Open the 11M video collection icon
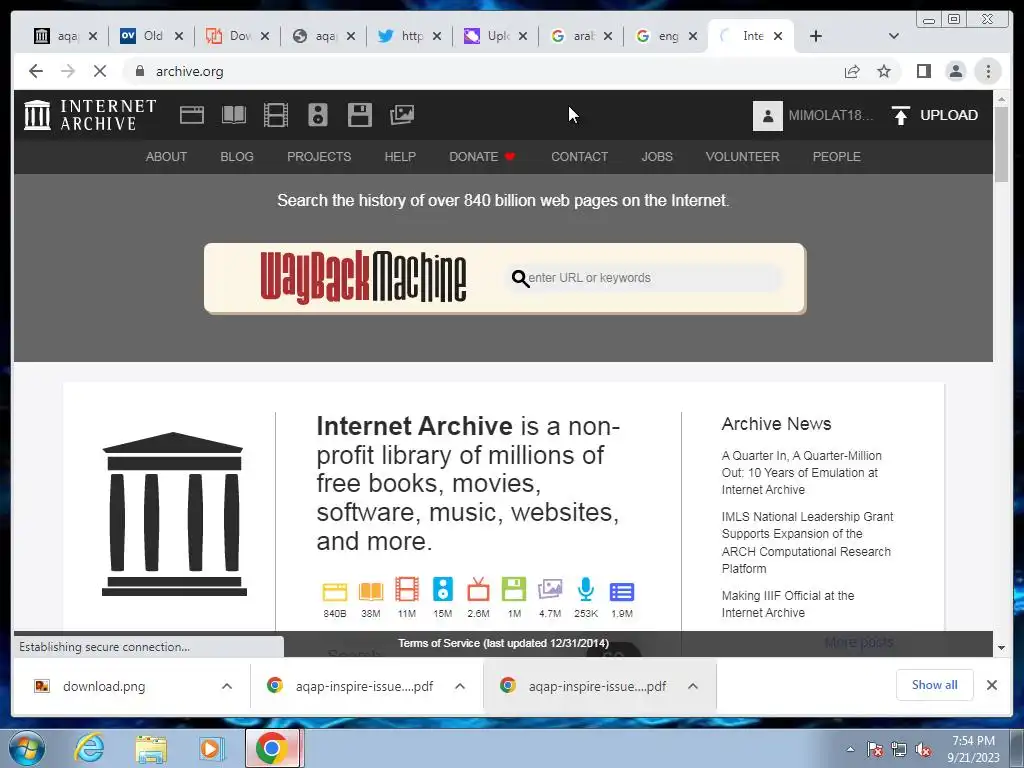This screenshot has height=768, width=1024. (x=407, y=589)
